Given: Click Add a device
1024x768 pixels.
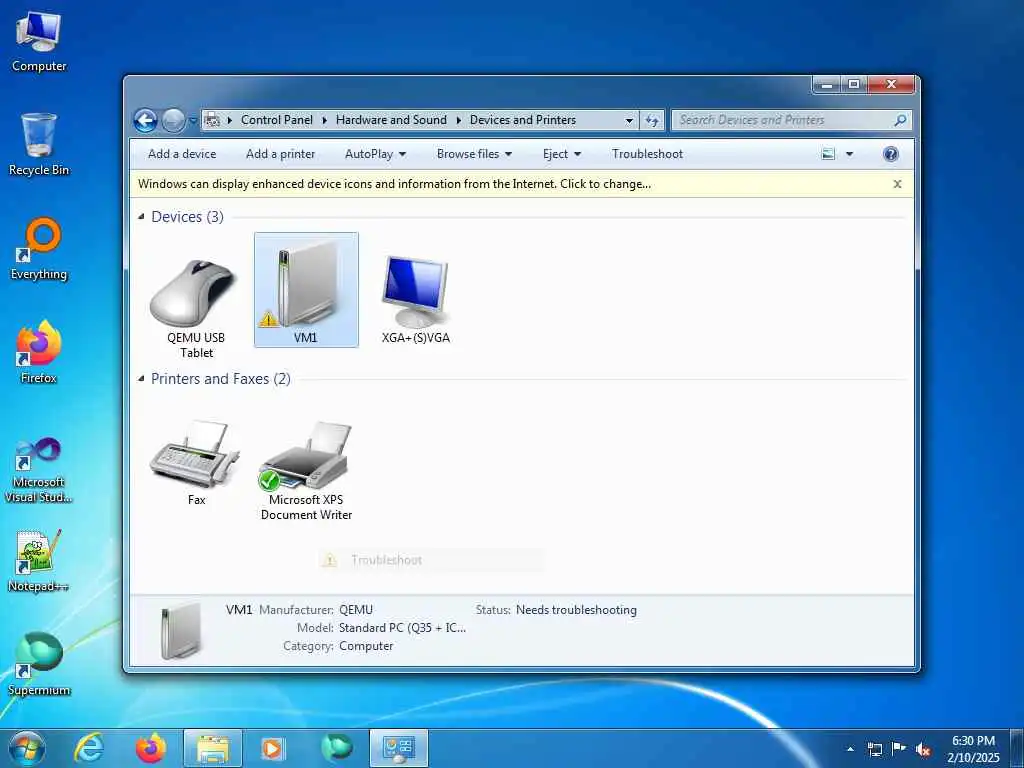Looking at the screenshot, I should point(182,154).
